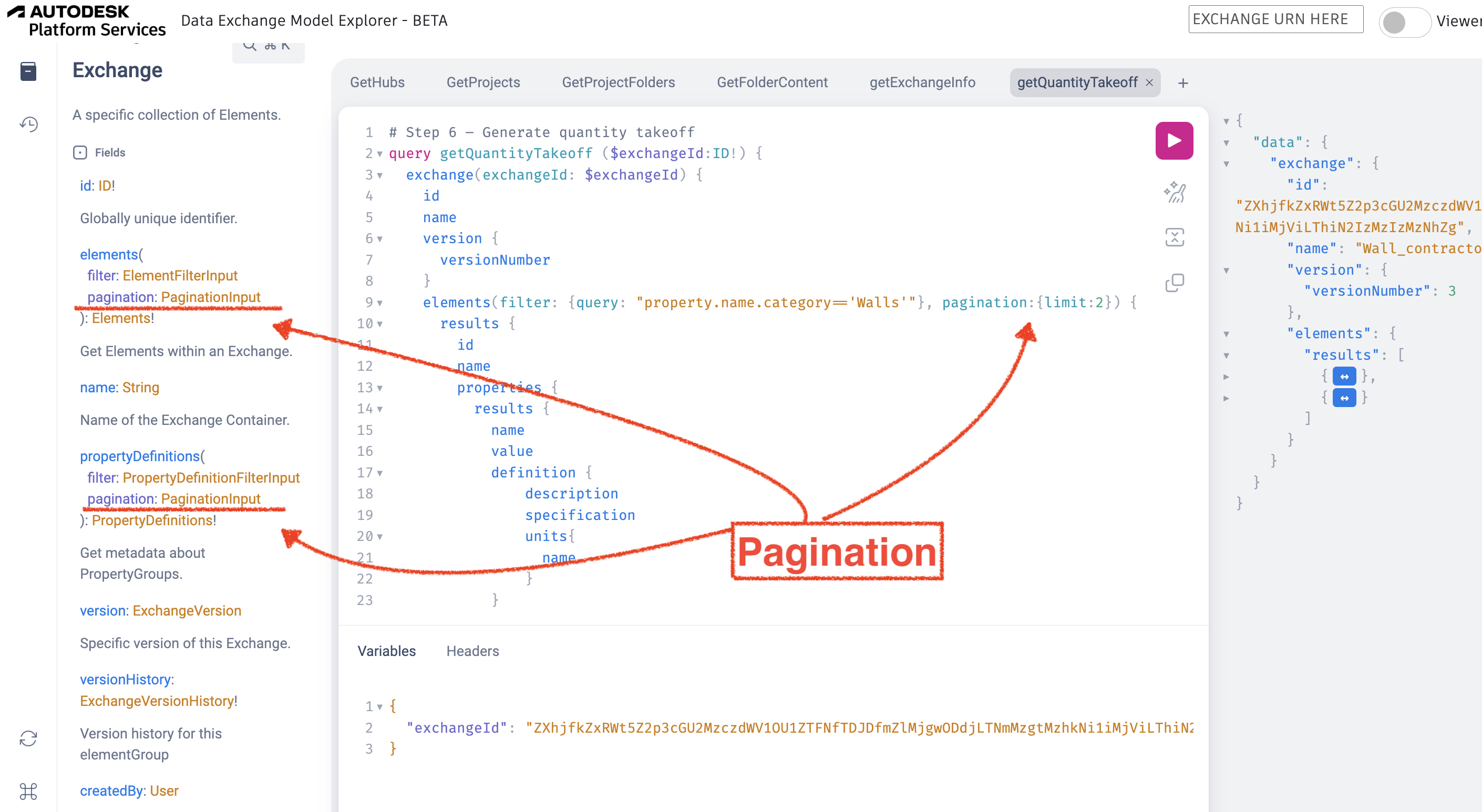The width and height of the screenshot is (1482, 812).
Task: Click the Autodesk Platform Services logo
Action: point(86,20)
